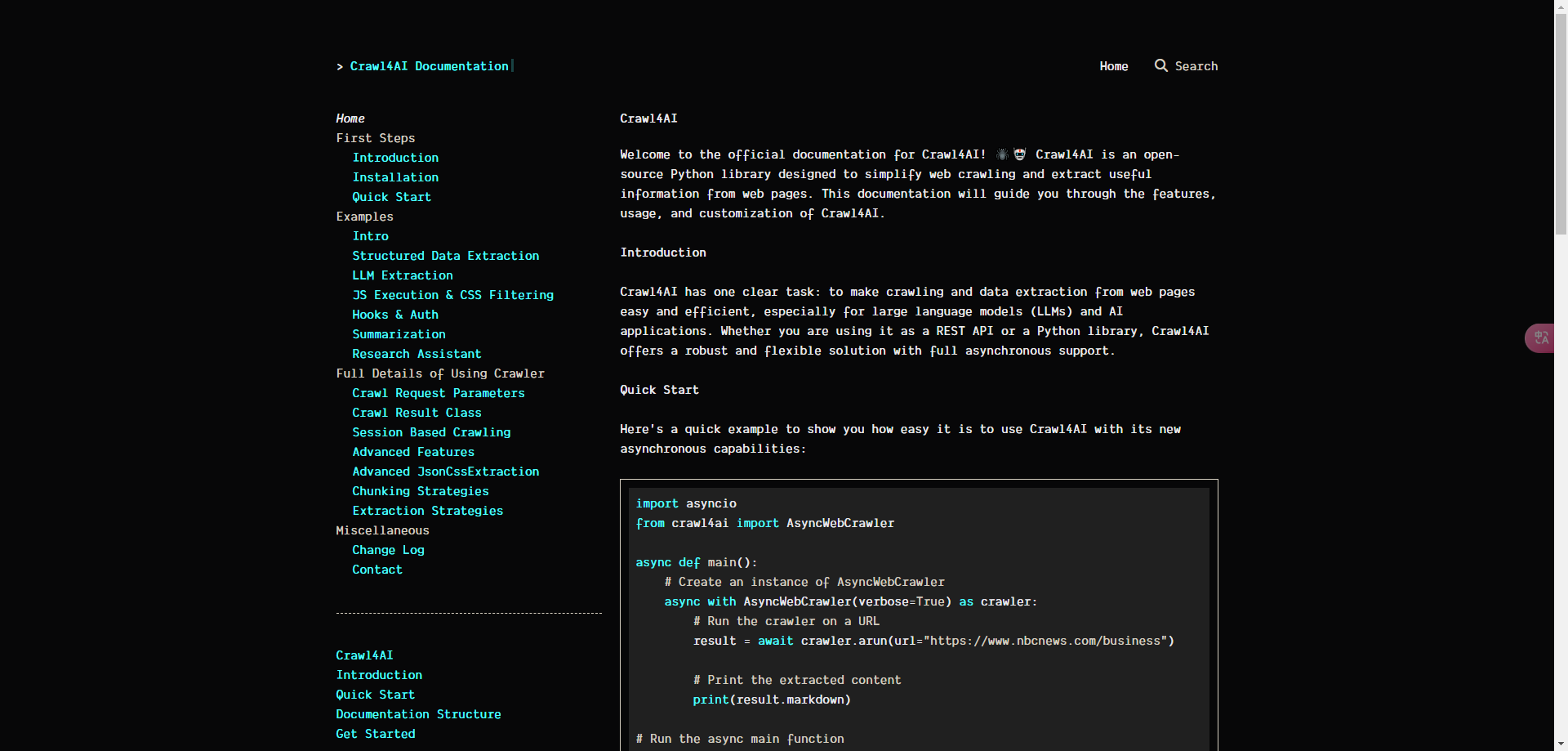This screenshot has width=1568, height=751.
Task: Click the pink translate floating icon
Action: [x=1540, y=338]
